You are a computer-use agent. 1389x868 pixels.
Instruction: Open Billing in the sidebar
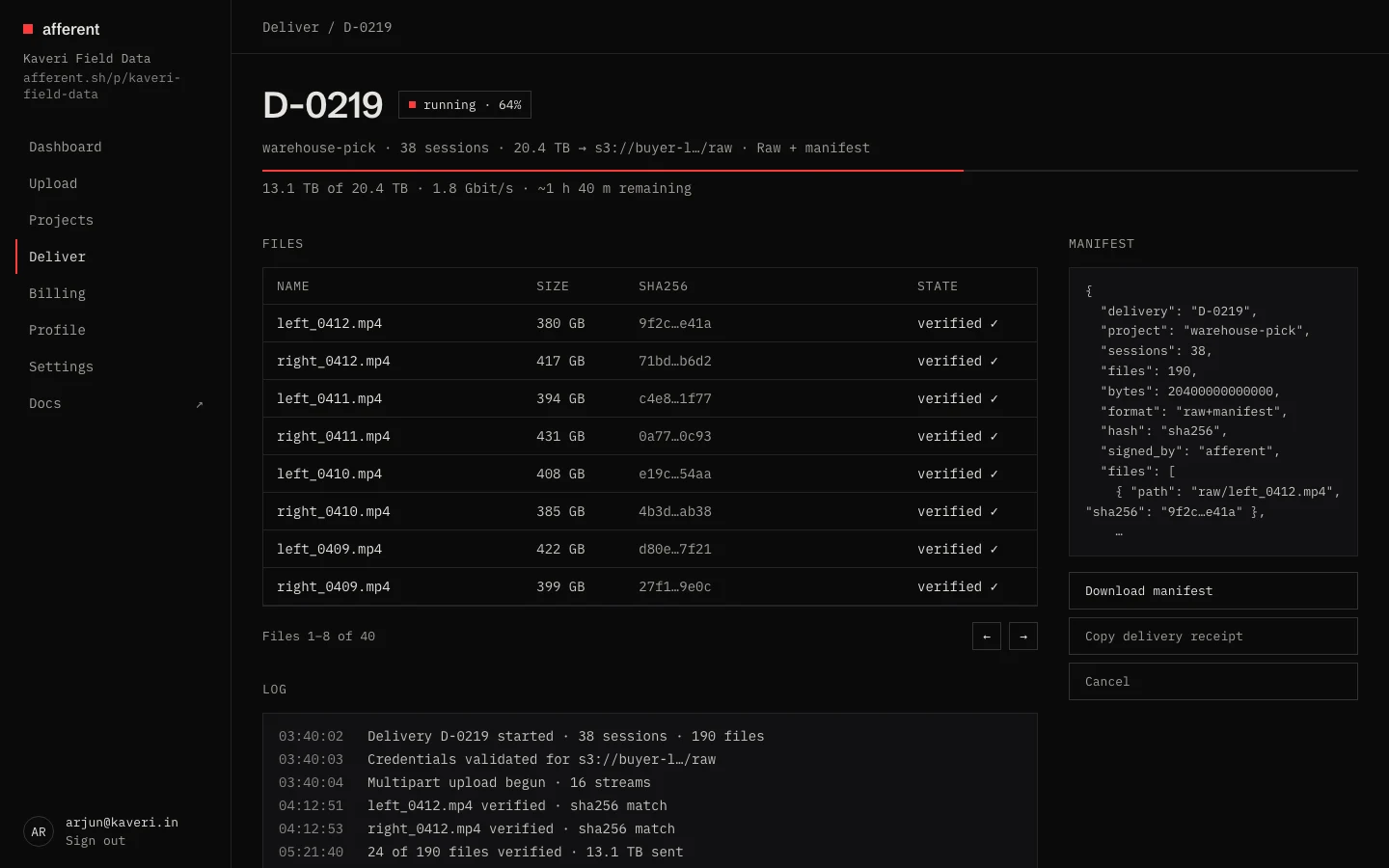pyautogui.click(x=116, y=293)
